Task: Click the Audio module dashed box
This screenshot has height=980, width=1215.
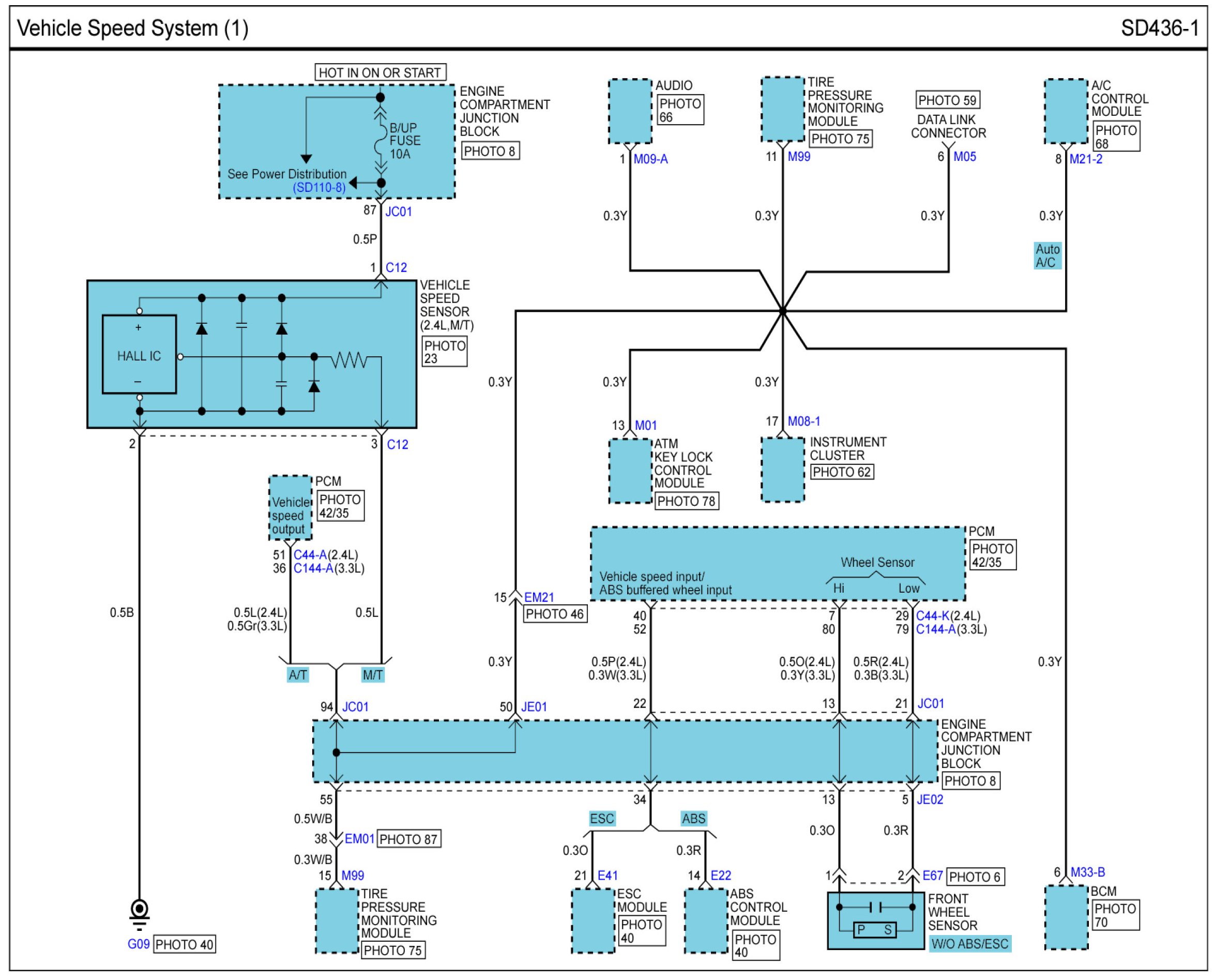Action: [x=630, y=111]
